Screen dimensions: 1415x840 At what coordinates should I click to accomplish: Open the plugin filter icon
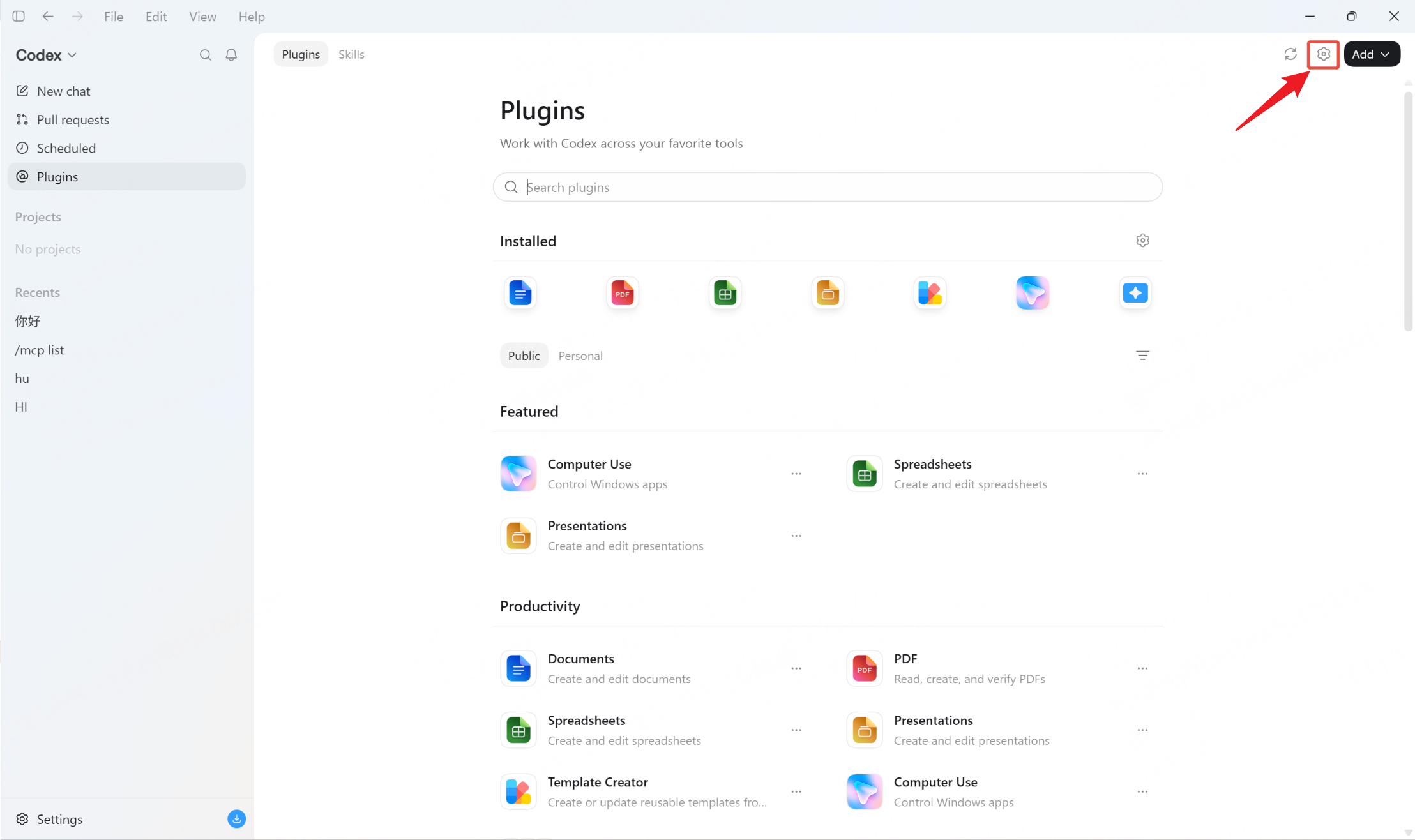click(x=1143, y=356)
